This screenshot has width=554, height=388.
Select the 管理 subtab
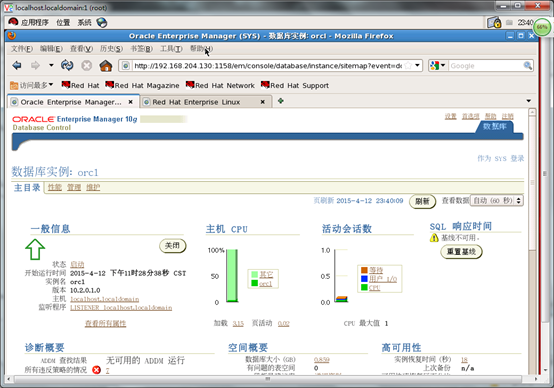[74, 187]
